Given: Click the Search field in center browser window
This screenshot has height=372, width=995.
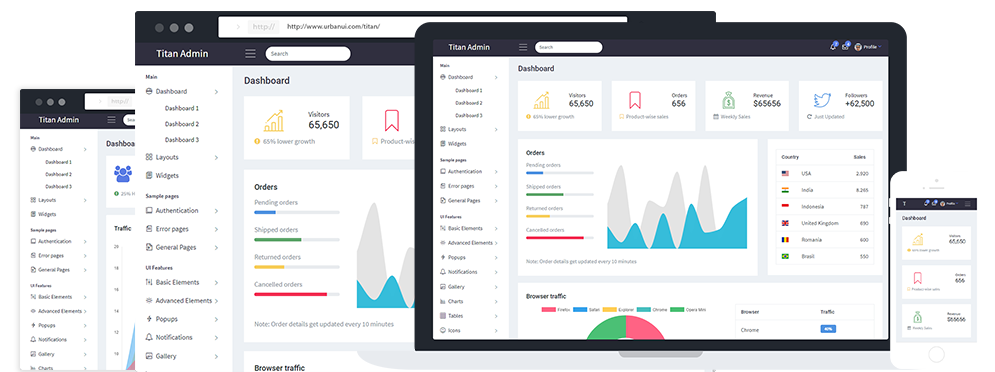Looking at the screenshot, I should 308,54.
